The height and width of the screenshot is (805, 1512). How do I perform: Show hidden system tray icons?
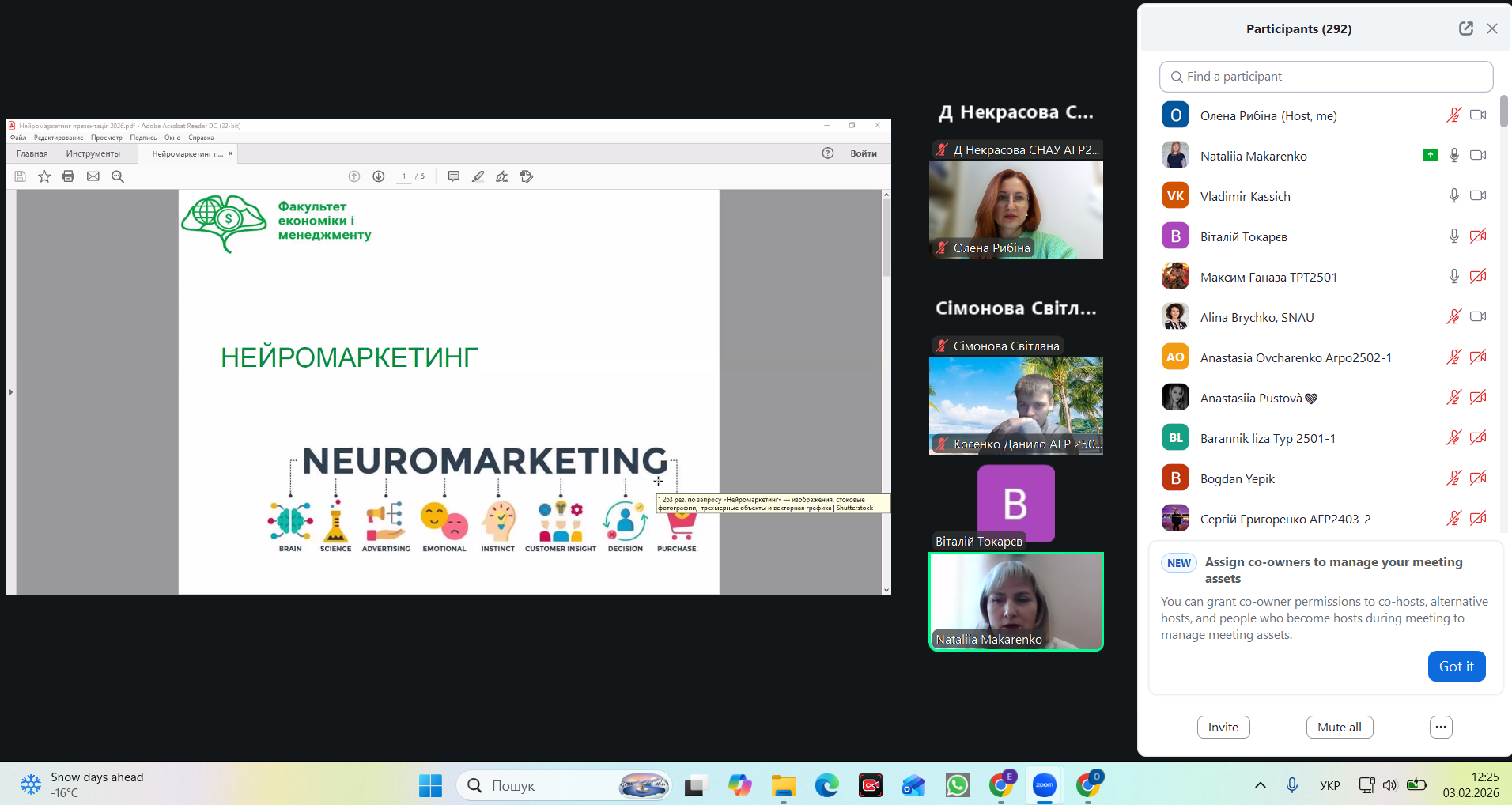[x=1260, y=785]
